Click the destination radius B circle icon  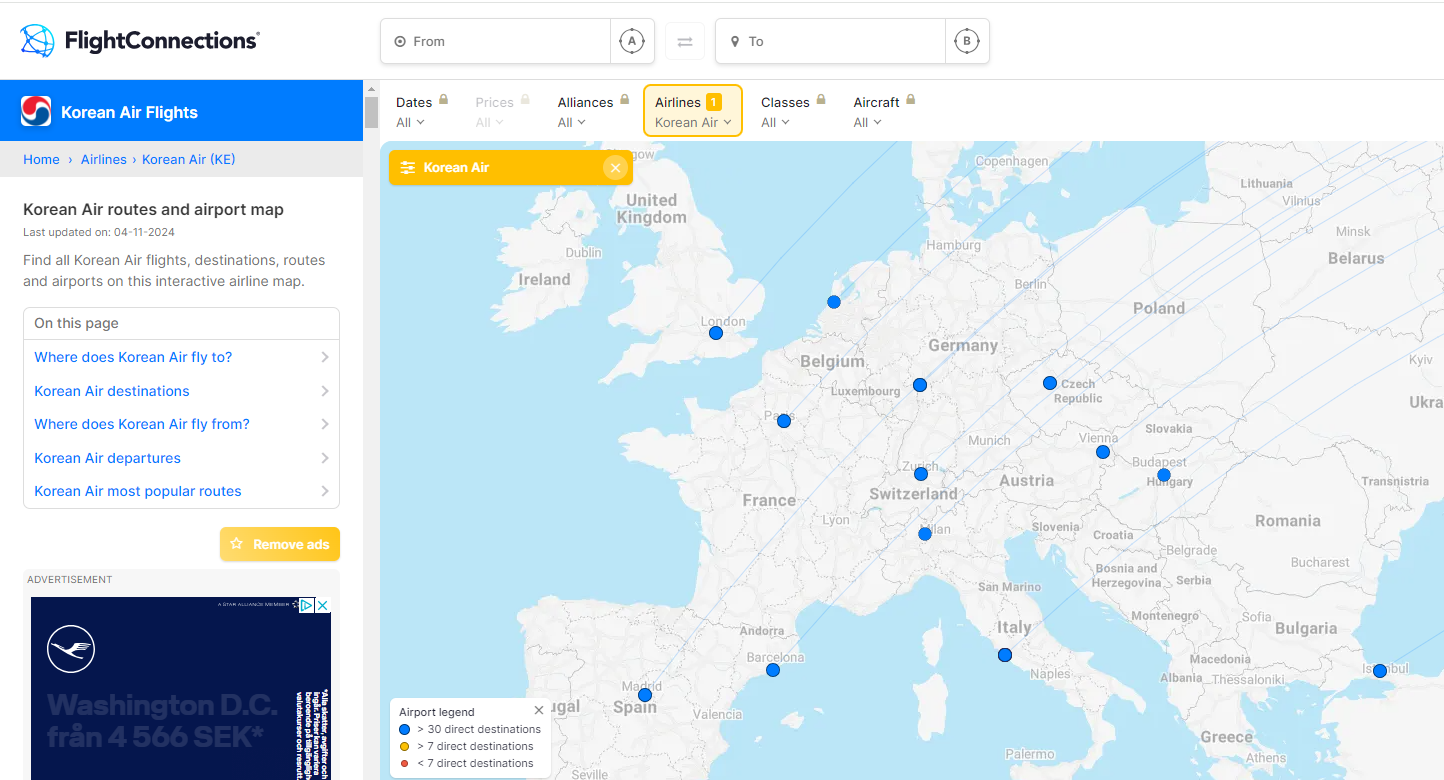[966, 41]
